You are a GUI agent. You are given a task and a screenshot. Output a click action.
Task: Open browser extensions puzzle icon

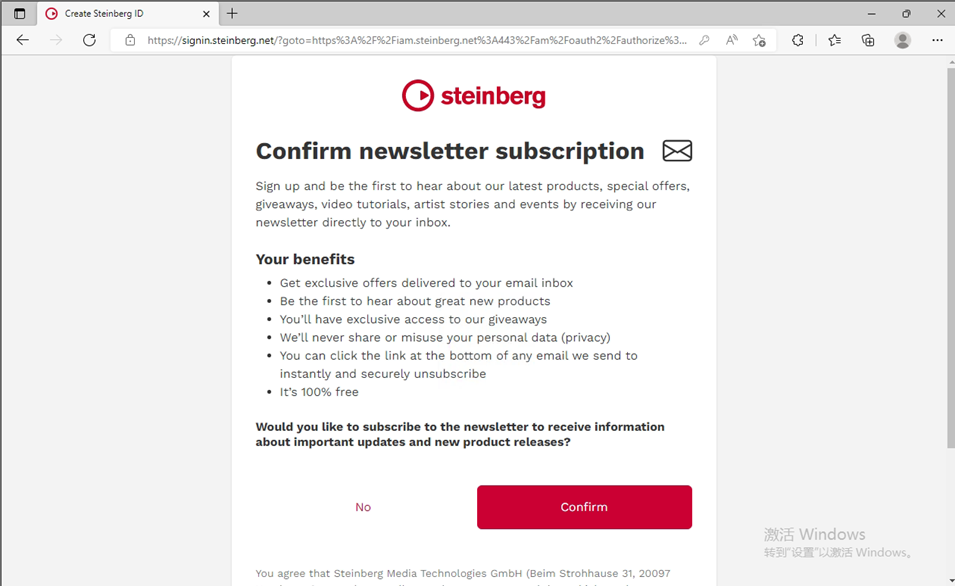797,40
